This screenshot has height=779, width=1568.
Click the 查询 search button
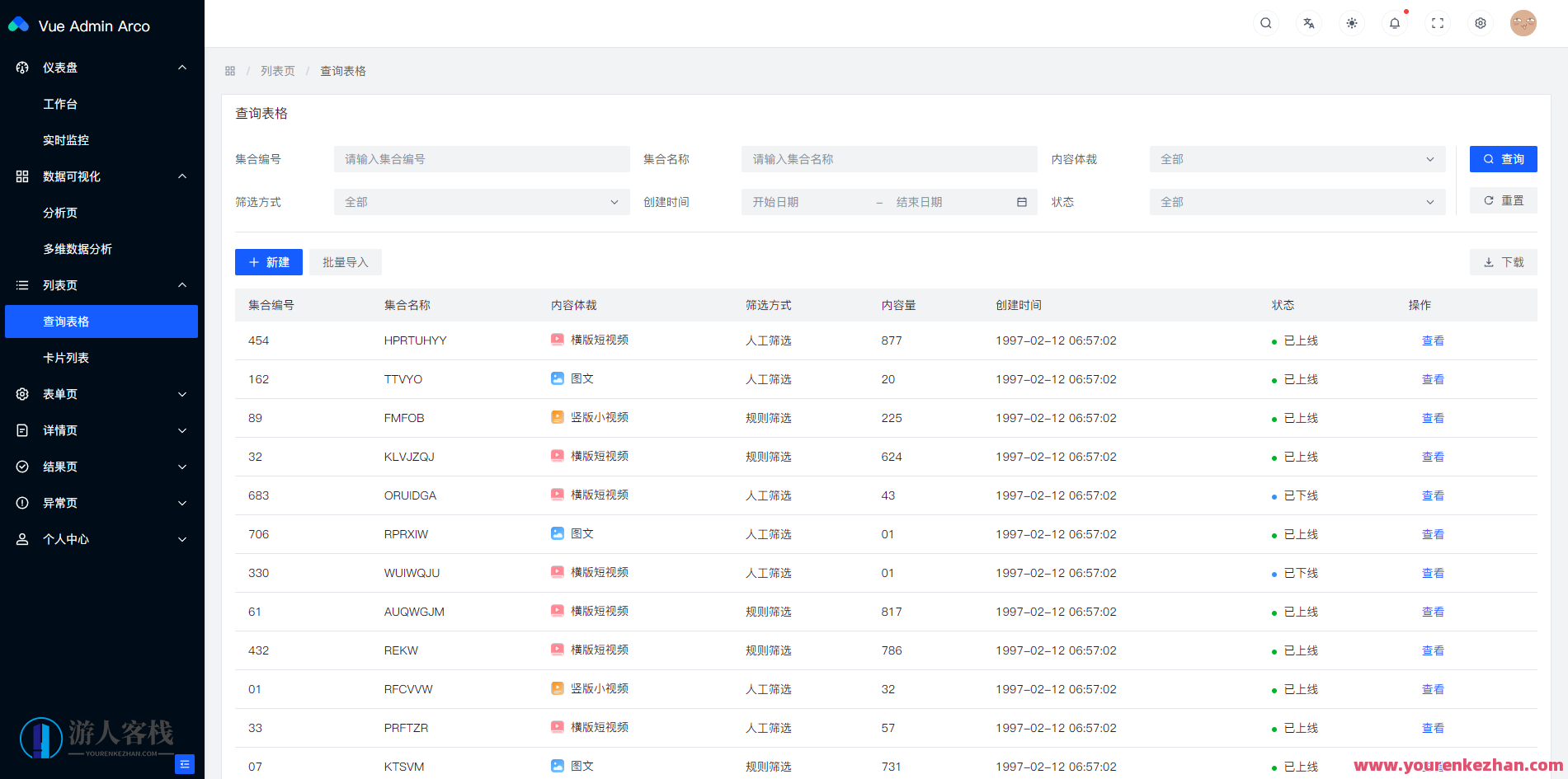(x=1503, y=158)
